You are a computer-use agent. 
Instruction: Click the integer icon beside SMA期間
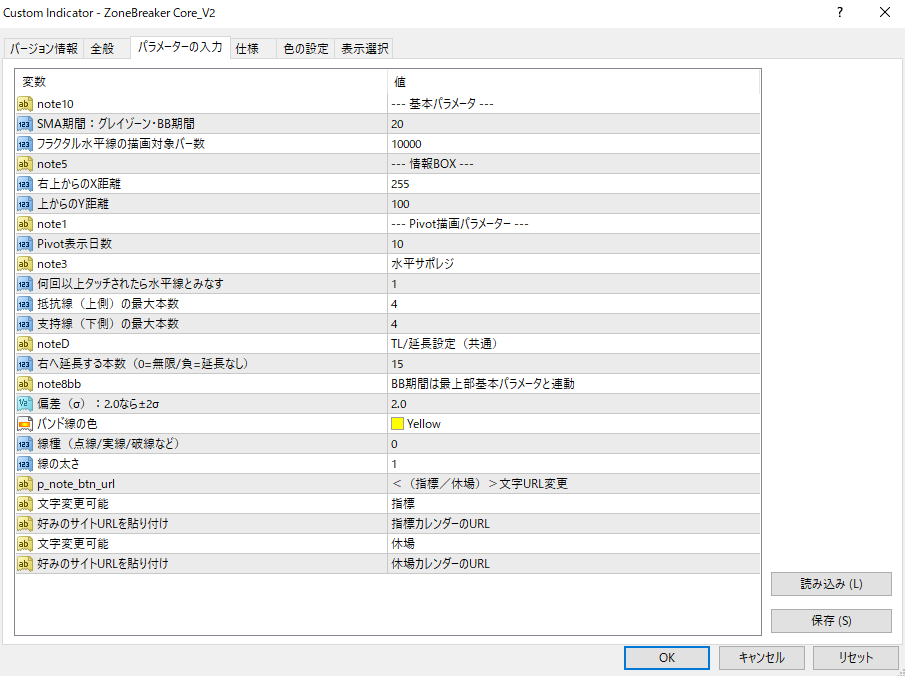25,124
